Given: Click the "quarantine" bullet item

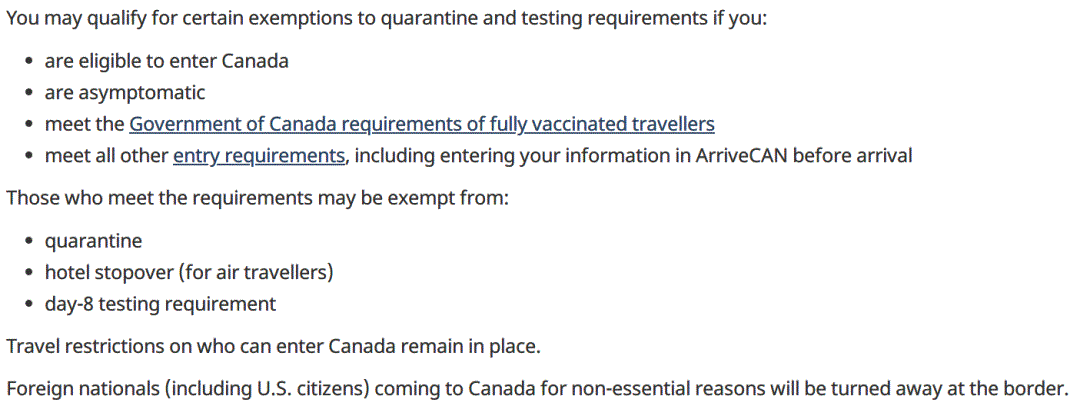Looking at the screenshot, I should click(93, 241).
